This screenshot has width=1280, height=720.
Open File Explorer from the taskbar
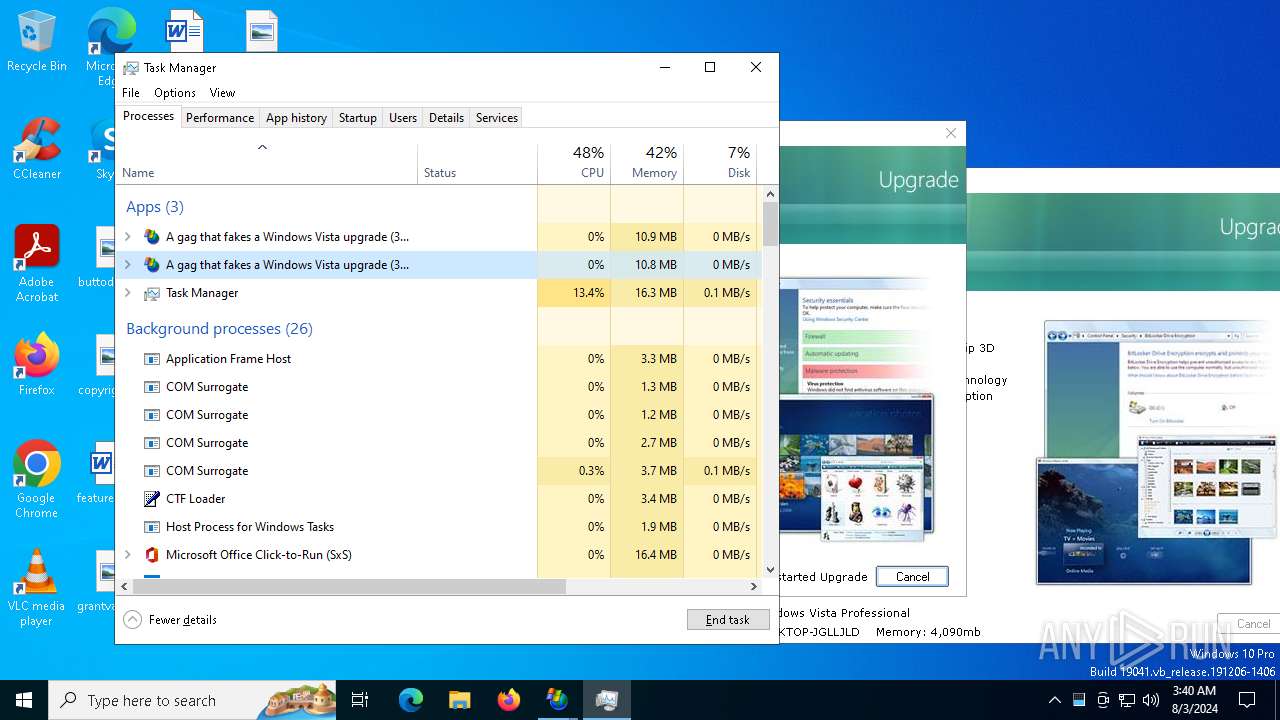coord(459,700)
